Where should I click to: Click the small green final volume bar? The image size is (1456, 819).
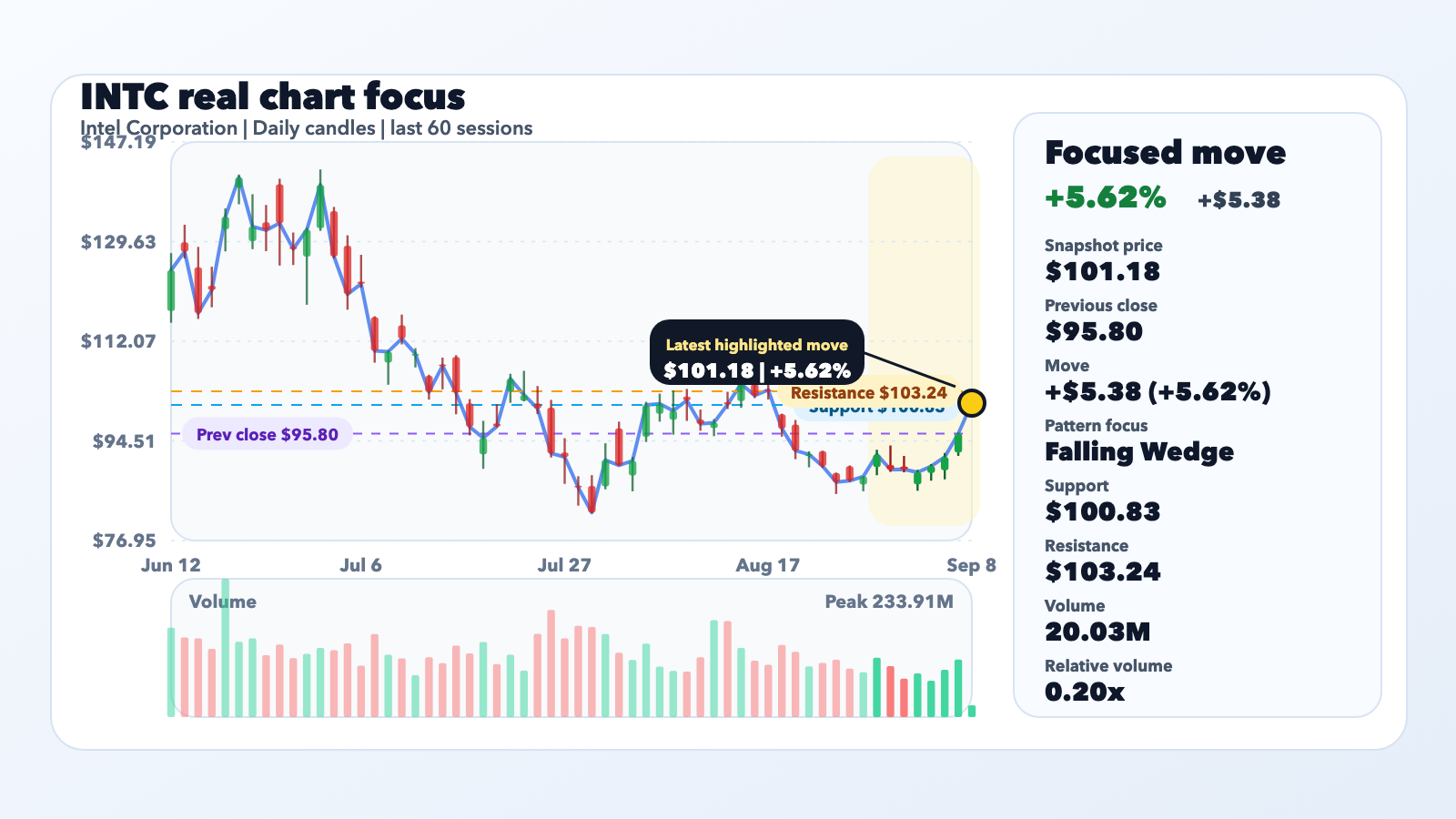click(x=972, y=711)
